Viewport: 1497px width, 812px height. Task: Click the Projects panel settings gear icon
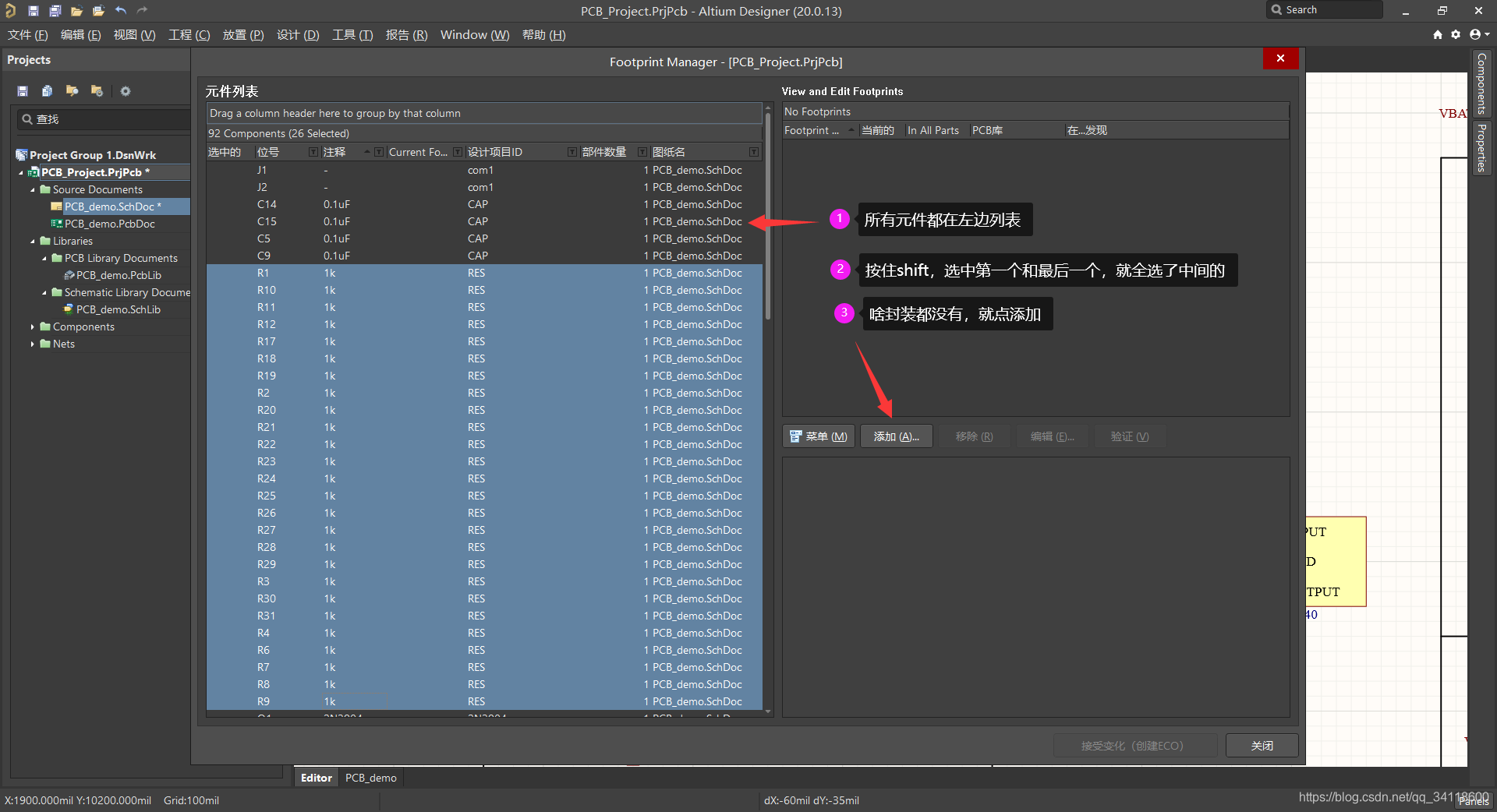click(x=125, y=91)
